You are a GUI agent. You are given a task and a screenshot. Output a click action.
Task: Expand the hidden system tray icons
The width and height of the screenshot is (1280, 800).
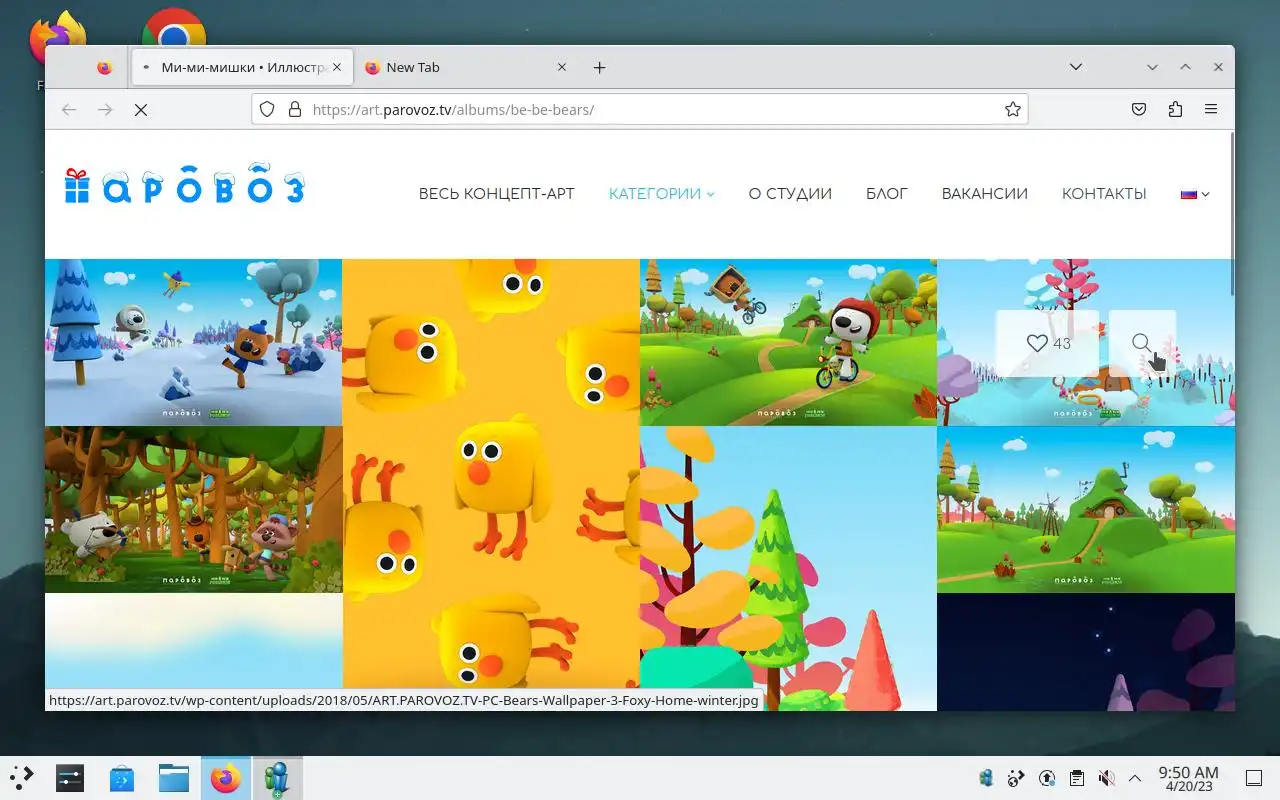pyautogui.click(x=1135, y=777)
